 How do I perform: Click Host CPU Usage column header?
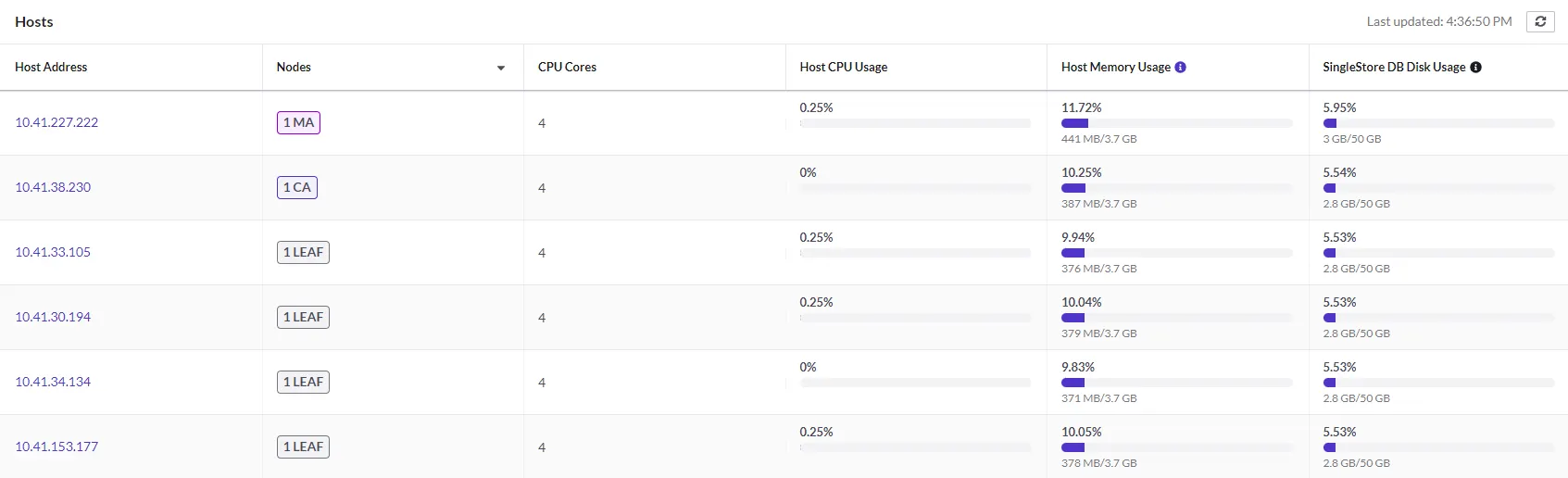(x=843, y=67)
